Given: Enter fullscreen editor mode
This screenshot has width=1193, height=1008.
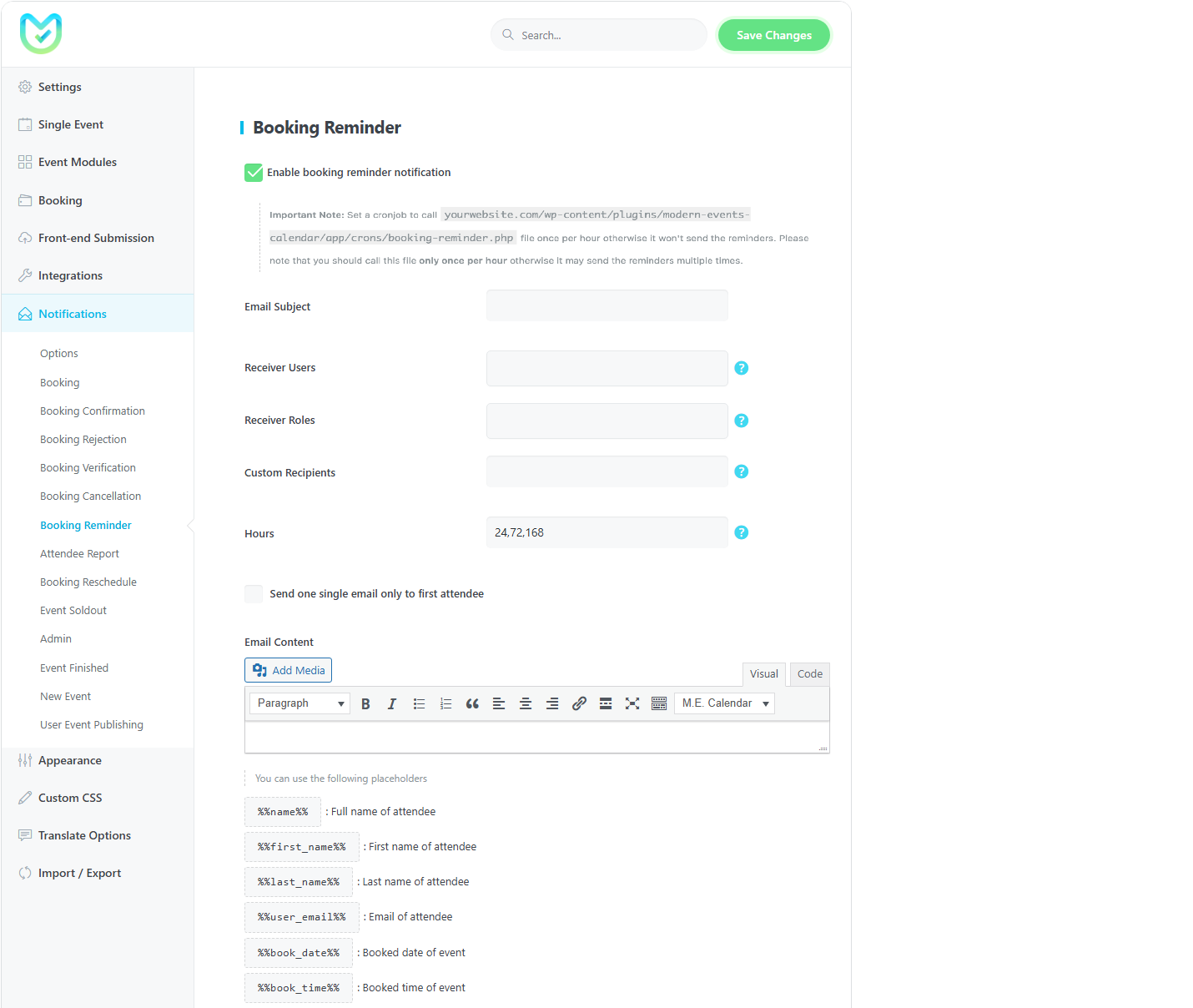Looking at the screenshot, I should pyautogui.click(x=632, y=703).
